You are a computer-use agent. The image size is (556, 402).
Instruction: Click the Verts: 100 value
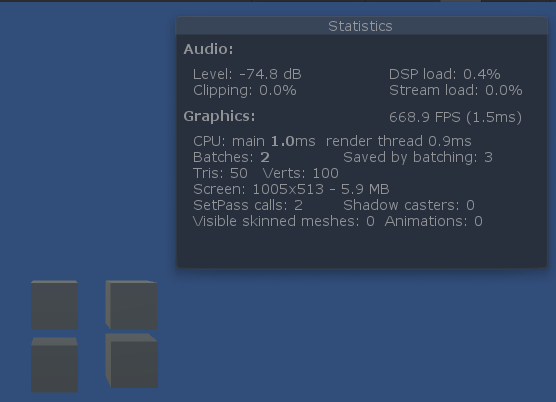(x=301, y=173)
